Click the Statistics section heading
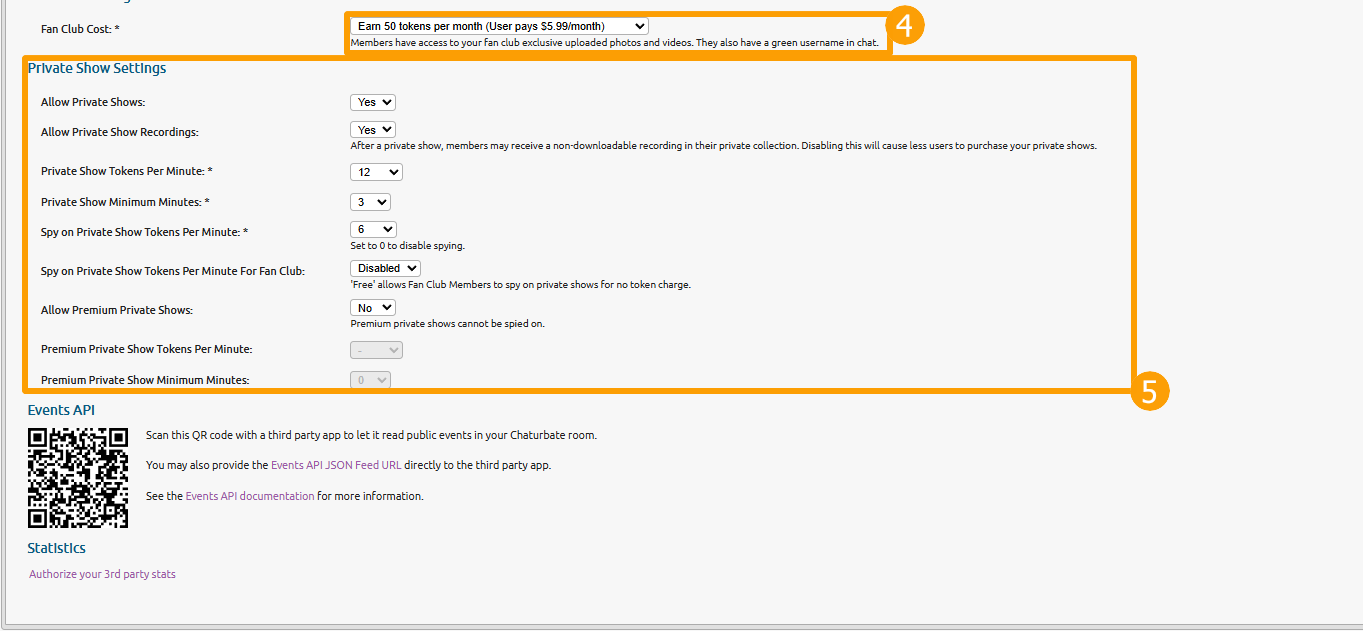1363x631 pixels. [x=56, y=548]
